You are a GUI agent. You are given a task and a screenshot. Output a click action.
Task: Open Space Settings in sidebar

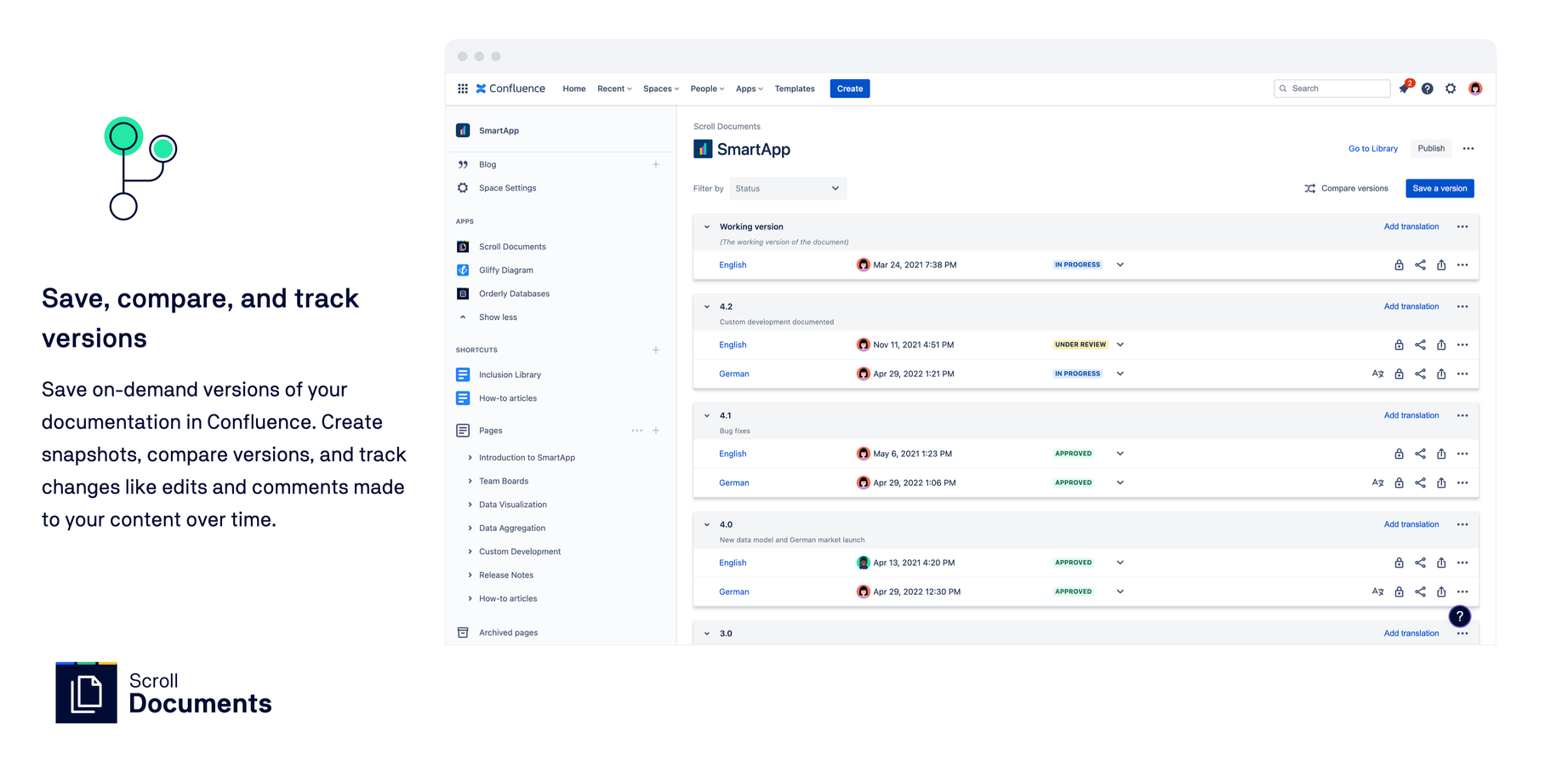pos(507,188)
